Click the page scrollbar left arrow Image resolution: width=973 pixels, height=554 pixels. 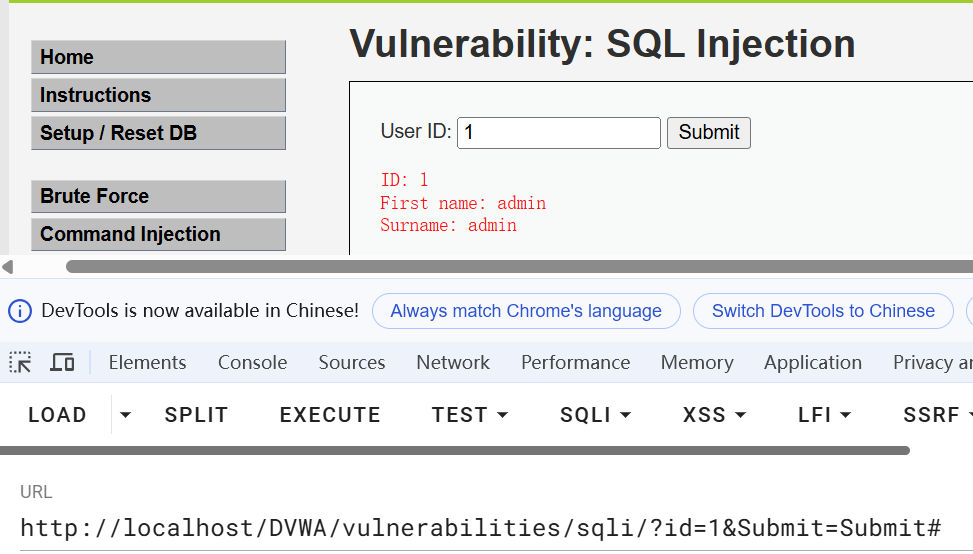(8, 267)
